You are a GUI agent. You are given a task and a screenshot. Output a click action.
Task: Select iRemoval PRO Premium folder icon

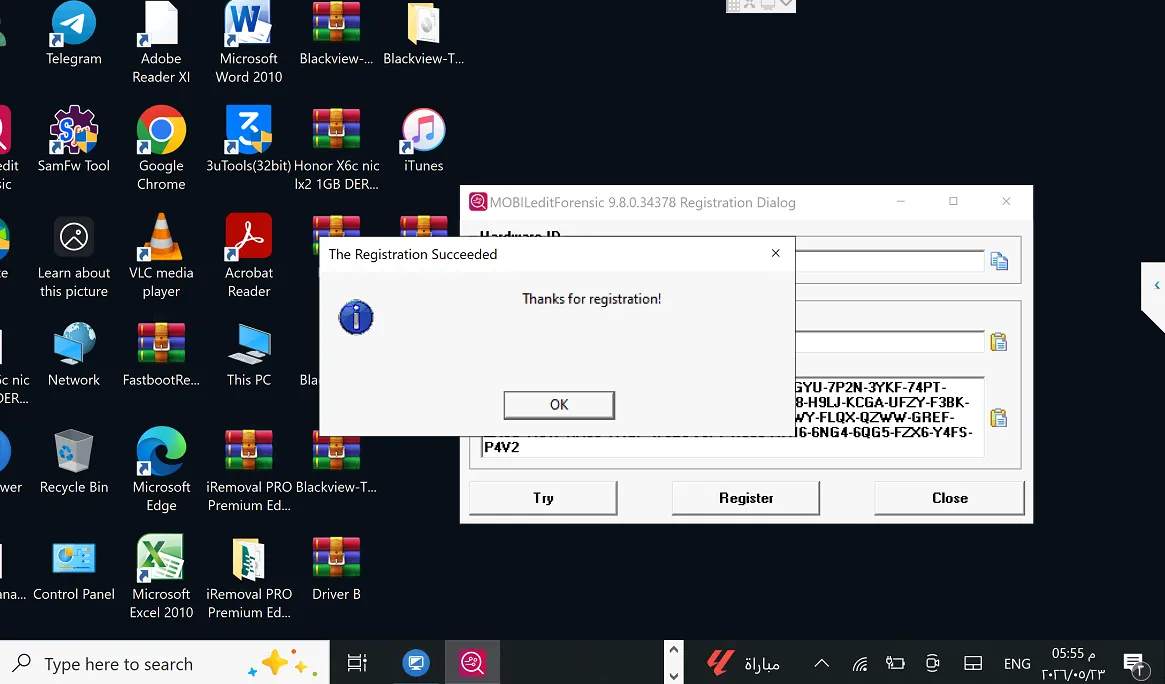click(x=249, y=577)
